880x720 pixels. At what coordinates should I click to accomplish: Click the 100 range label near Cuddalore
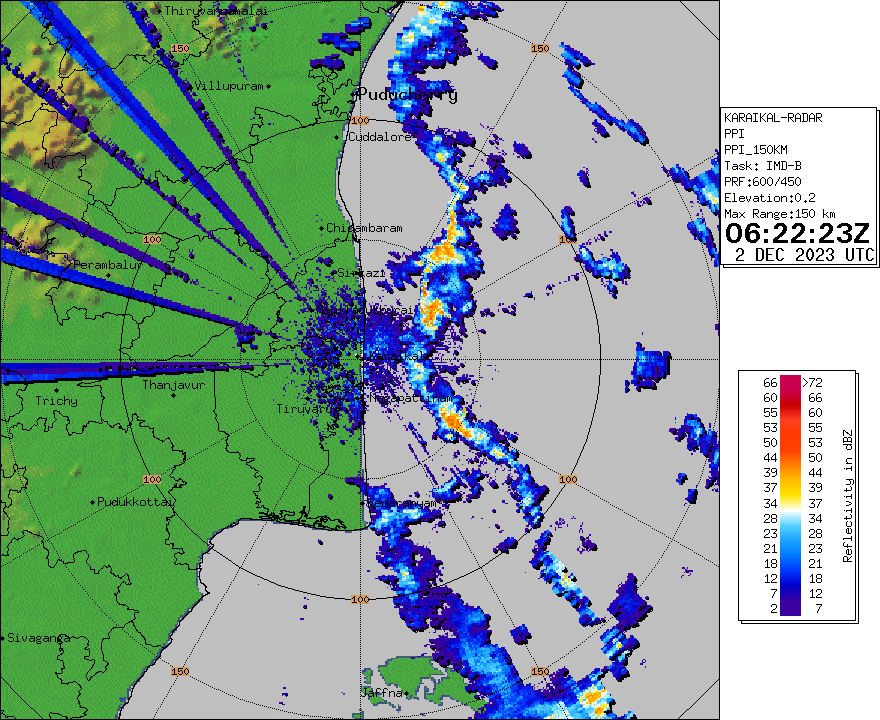(360, 120)
